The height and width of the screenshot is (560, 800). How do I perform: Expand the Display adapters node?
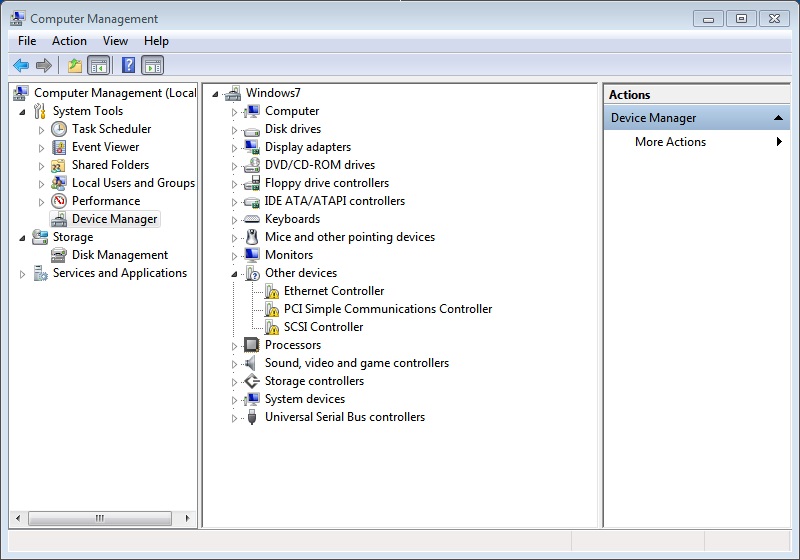pyautogui.click(x=235, y=148)
